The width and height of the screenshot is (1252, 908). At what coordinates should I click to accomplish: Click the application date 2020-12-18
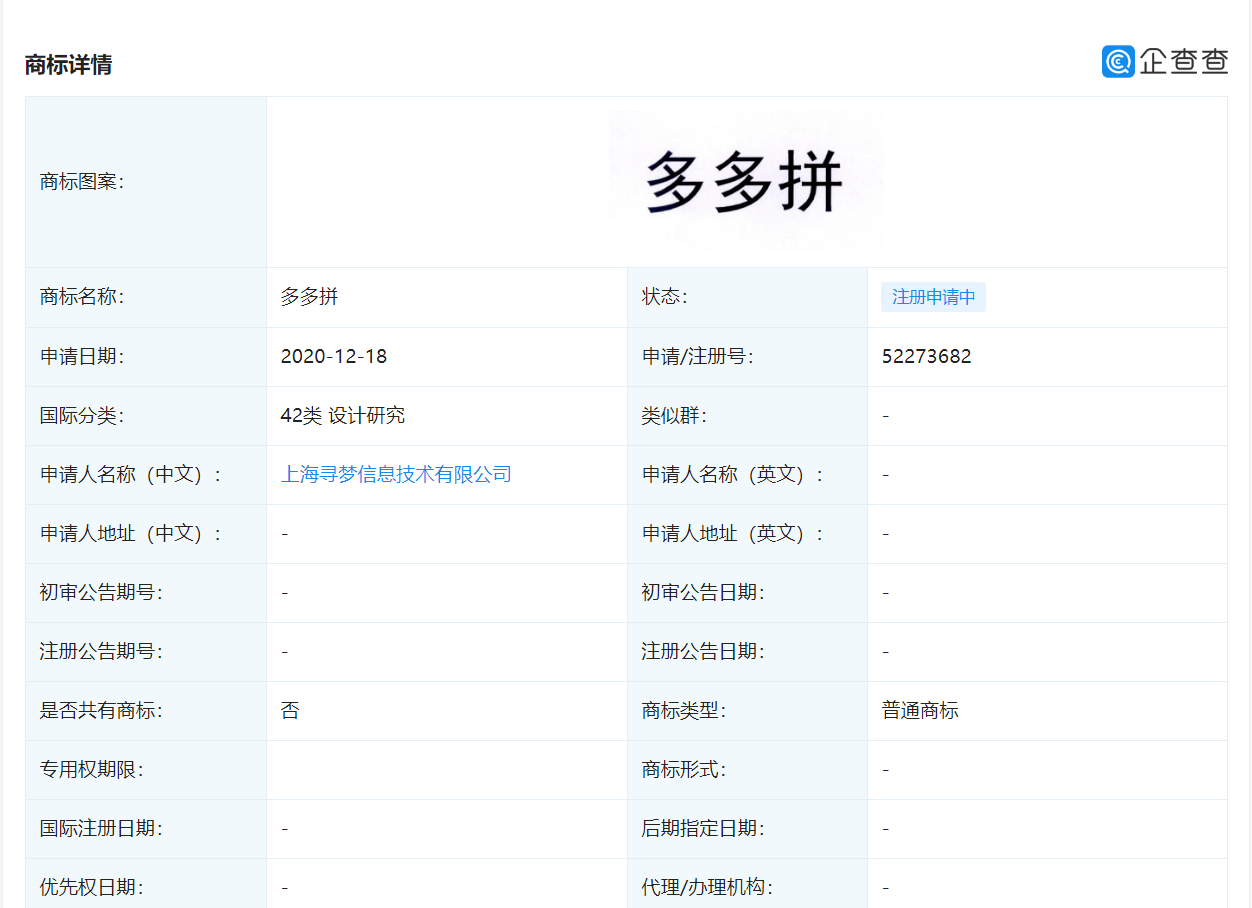pyautogui.click(x=333, y=356)
